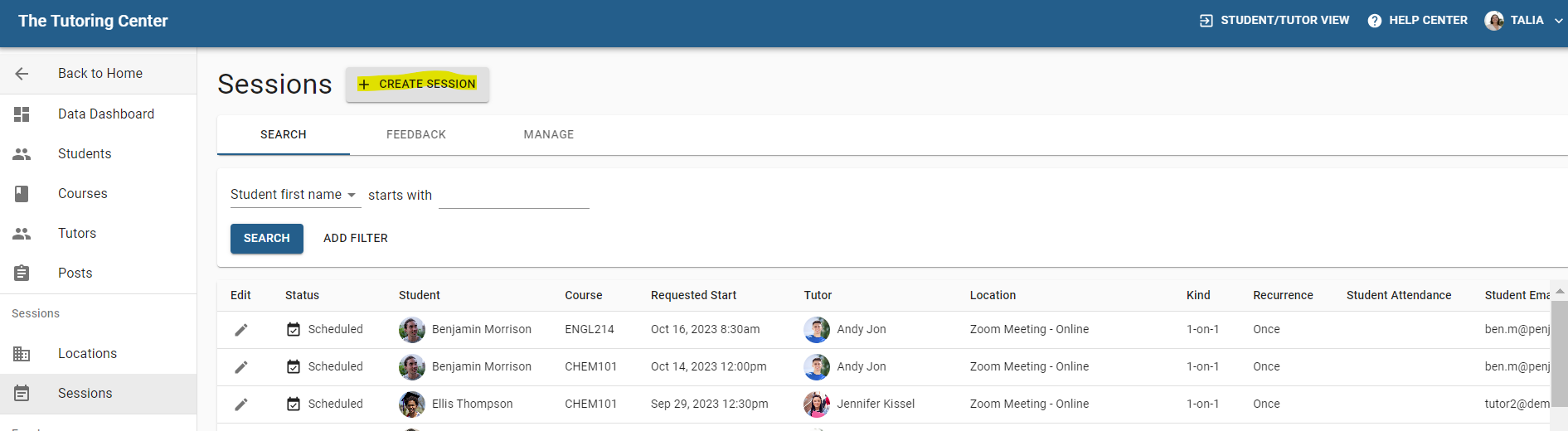Screen dimensions: 1568x431
Task: Open the Manage tab
Action: [x=549, y=134]
